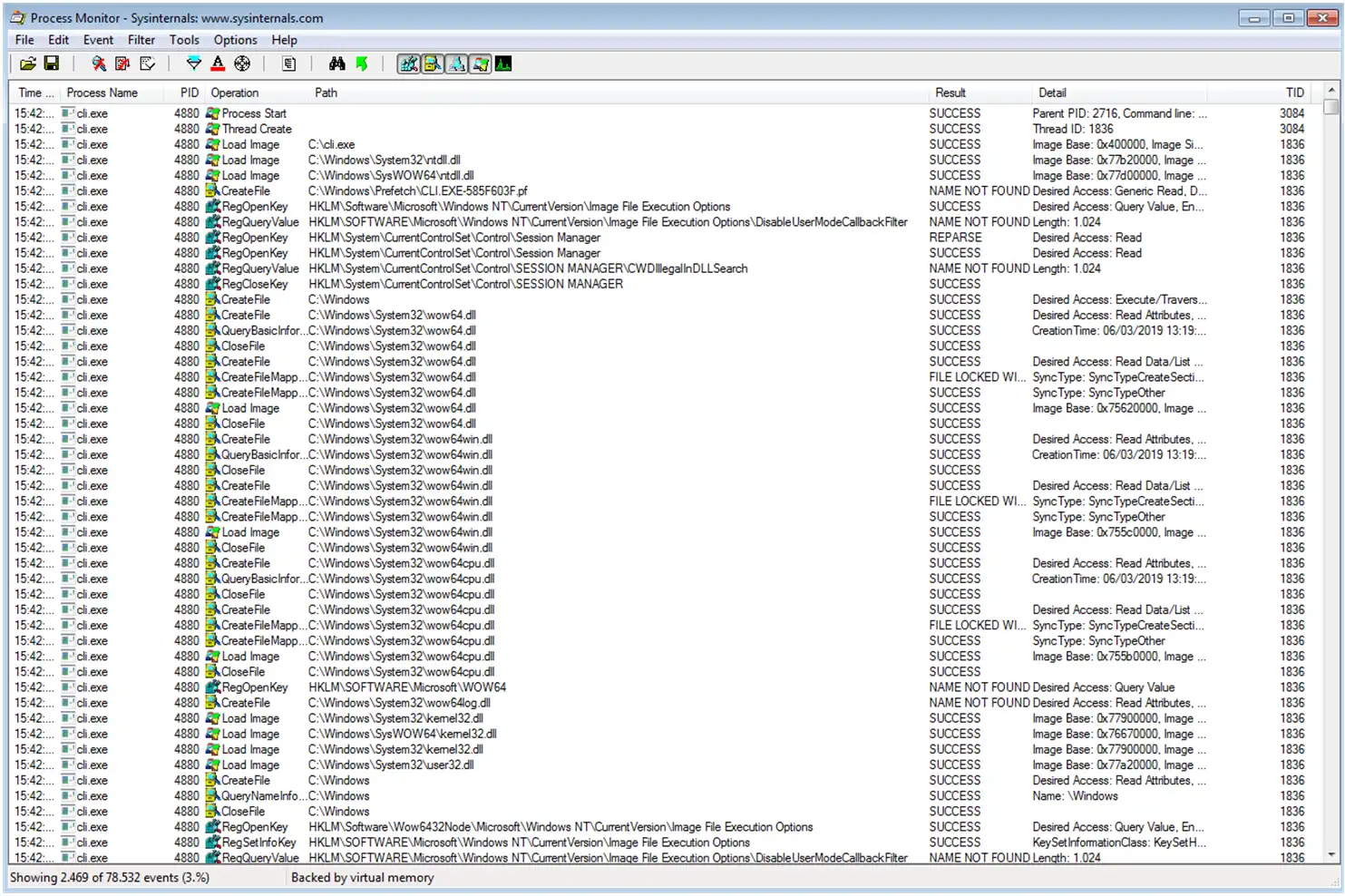Toggle Show Process and Thread Activity button
The width and height of the screenshot is (1345, 896).
click(x=480, y=63)
